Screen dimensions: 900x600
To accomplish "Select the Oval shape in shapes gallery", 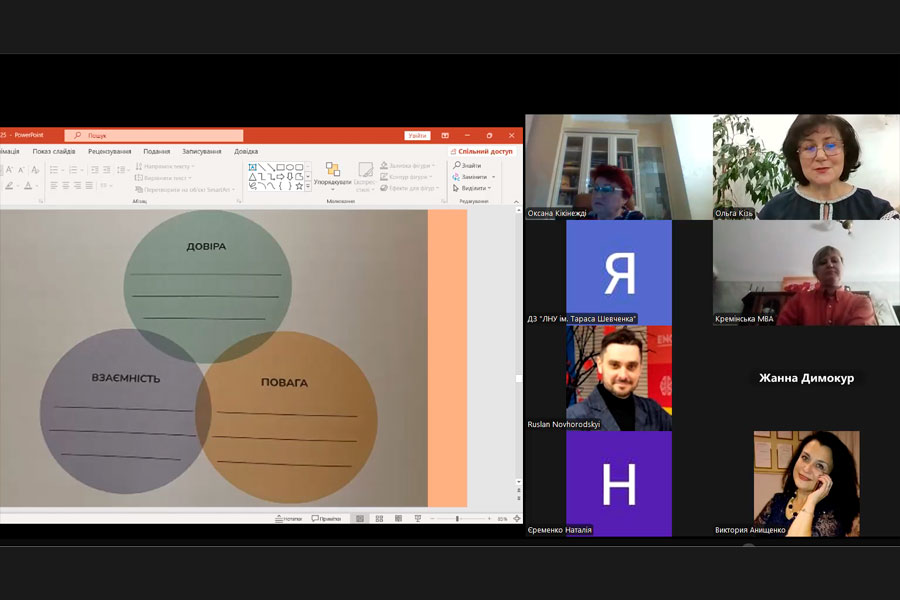I will tap(290, 167).
